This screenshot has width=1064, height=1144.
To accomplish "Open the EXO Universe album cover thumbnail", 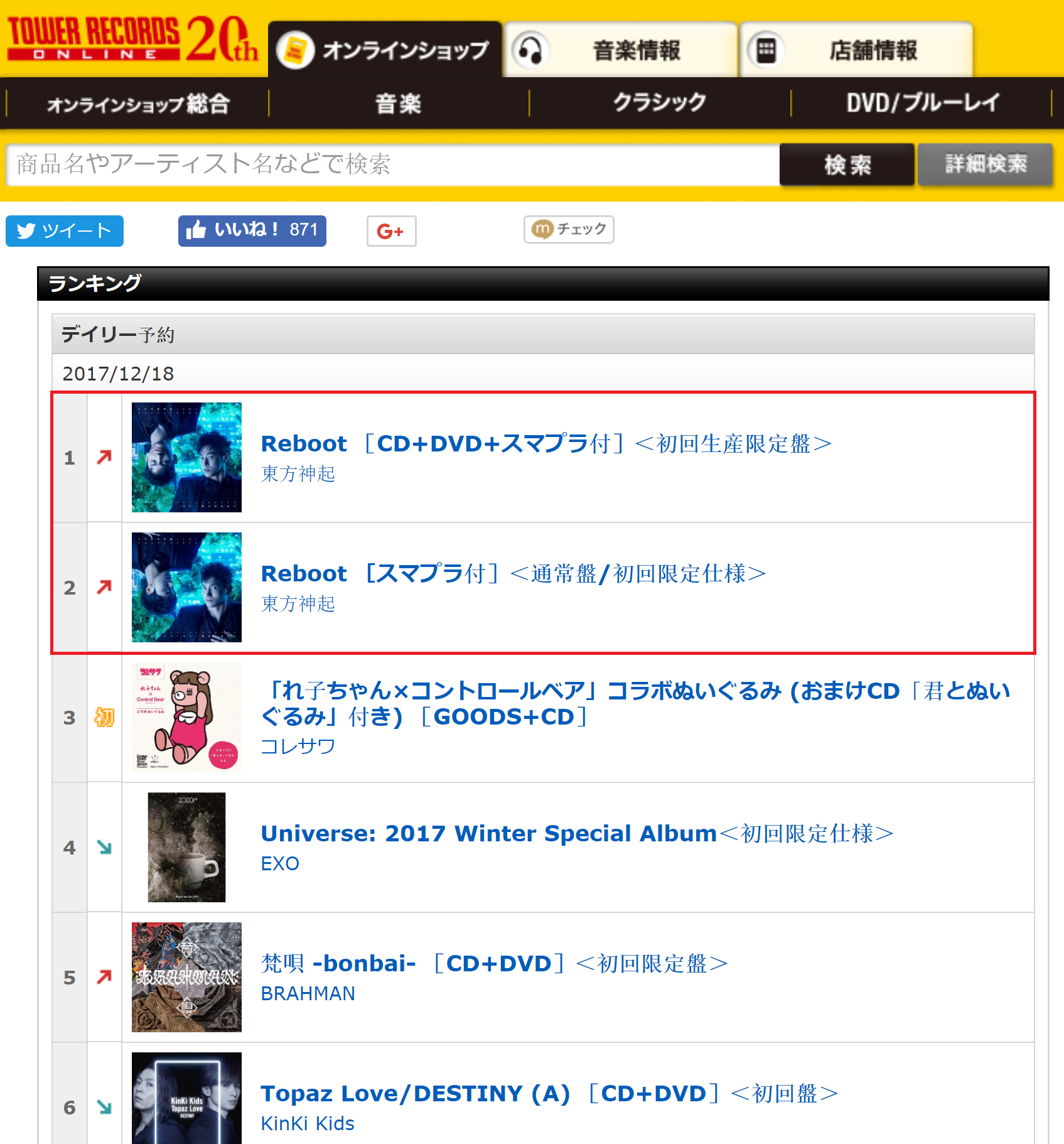I will click(186, 847).
